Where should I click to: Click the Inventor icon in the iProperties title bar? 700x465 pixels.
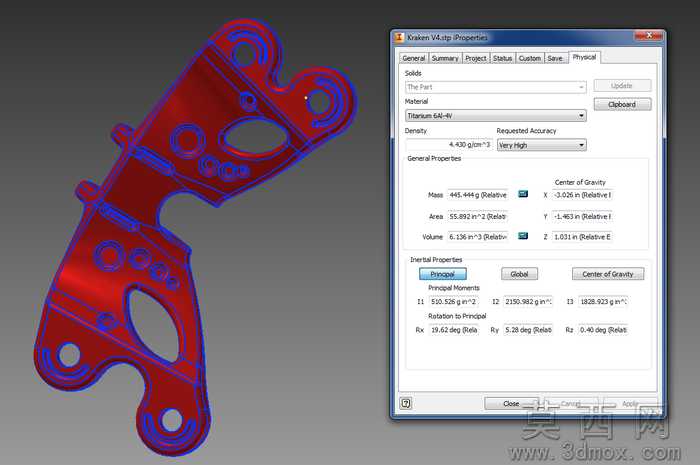point(399,37)
